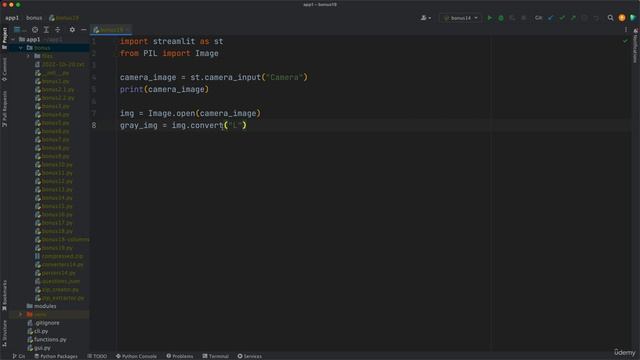Open the TODO tool window tab
The height and width of the screenshot is (360, 640).
[97, 356]
